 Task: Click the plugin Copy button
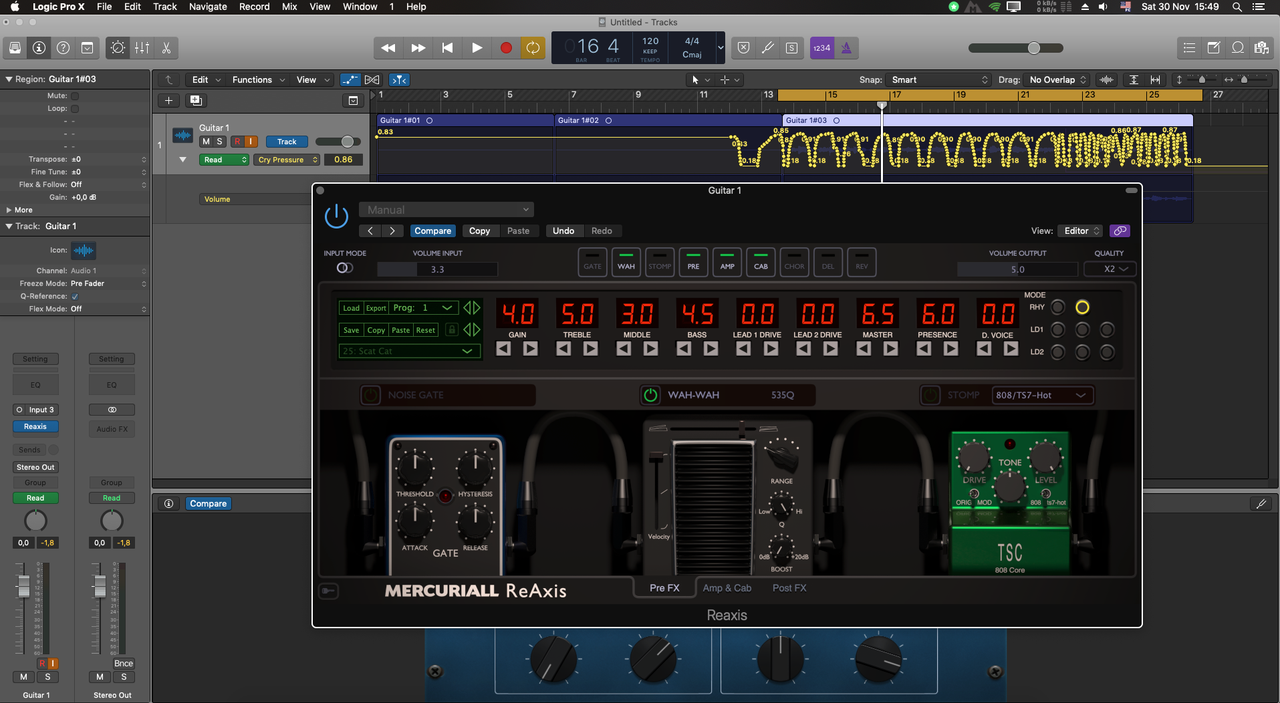pos(480,231)
